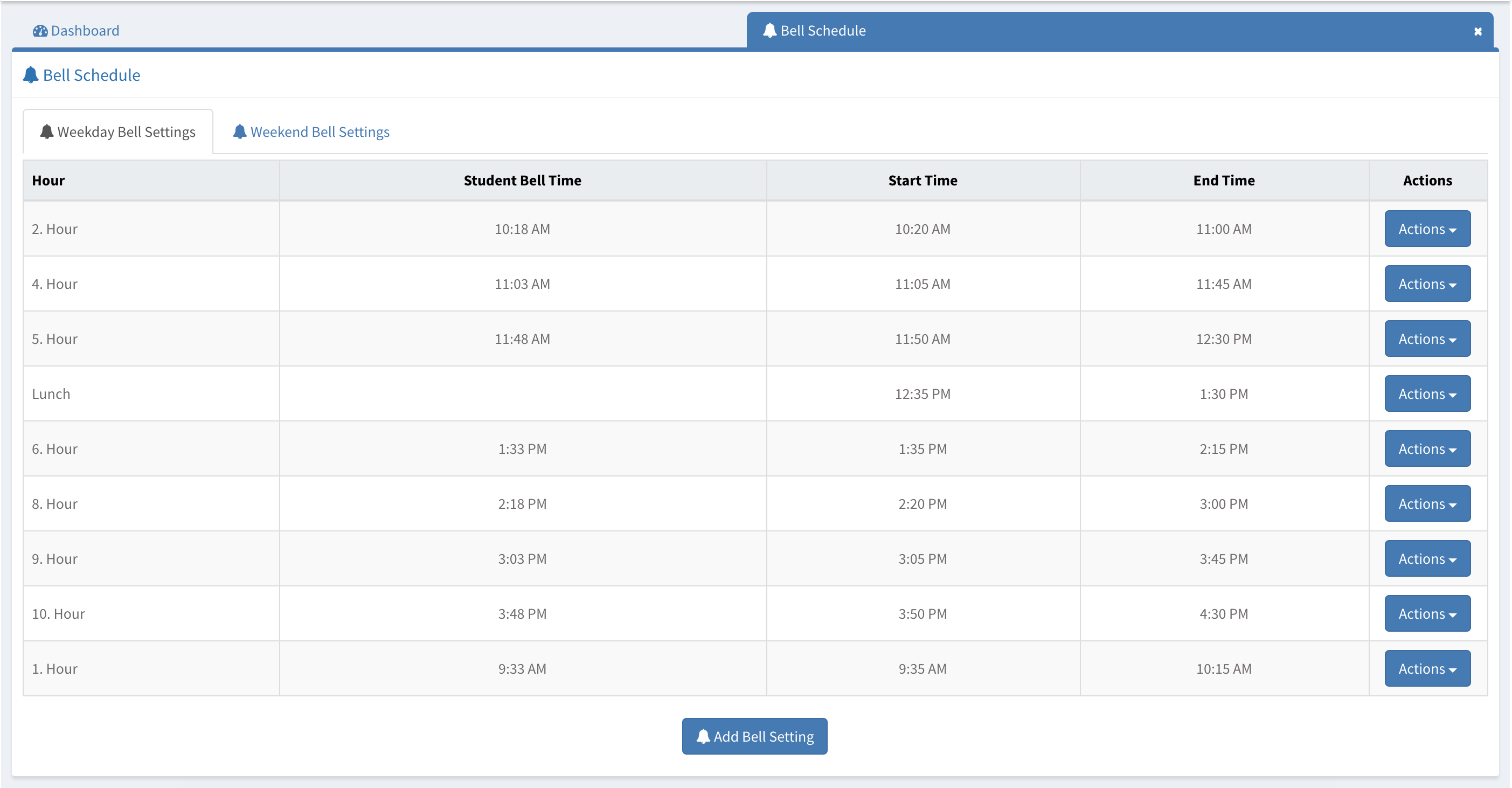
Task: Click the Weekday Bell Settings bell icon
Action: 46,132
